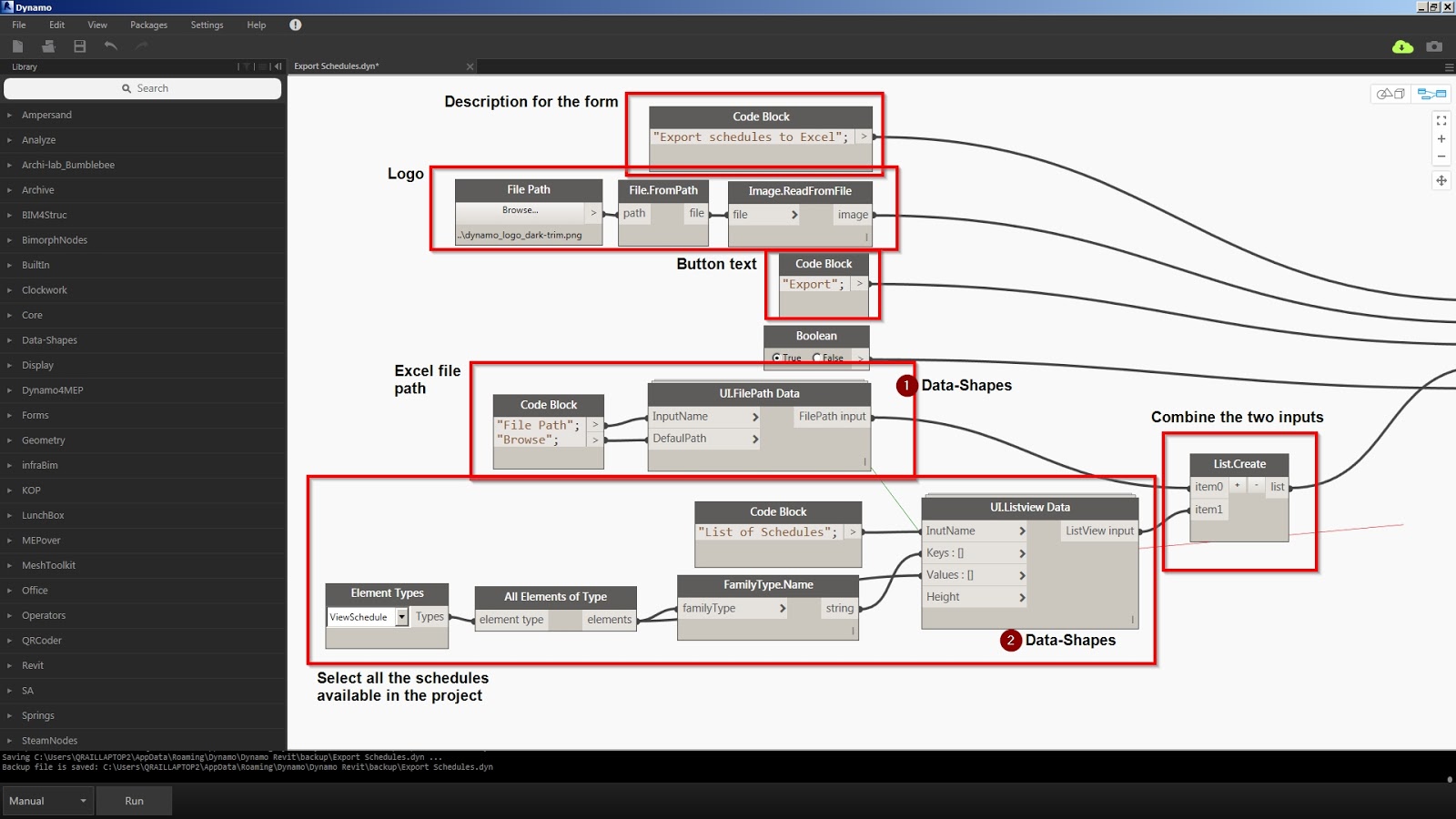Click the "Export schedules to Excel" code text
This screenshot has height=819, width=1456.
751,137
